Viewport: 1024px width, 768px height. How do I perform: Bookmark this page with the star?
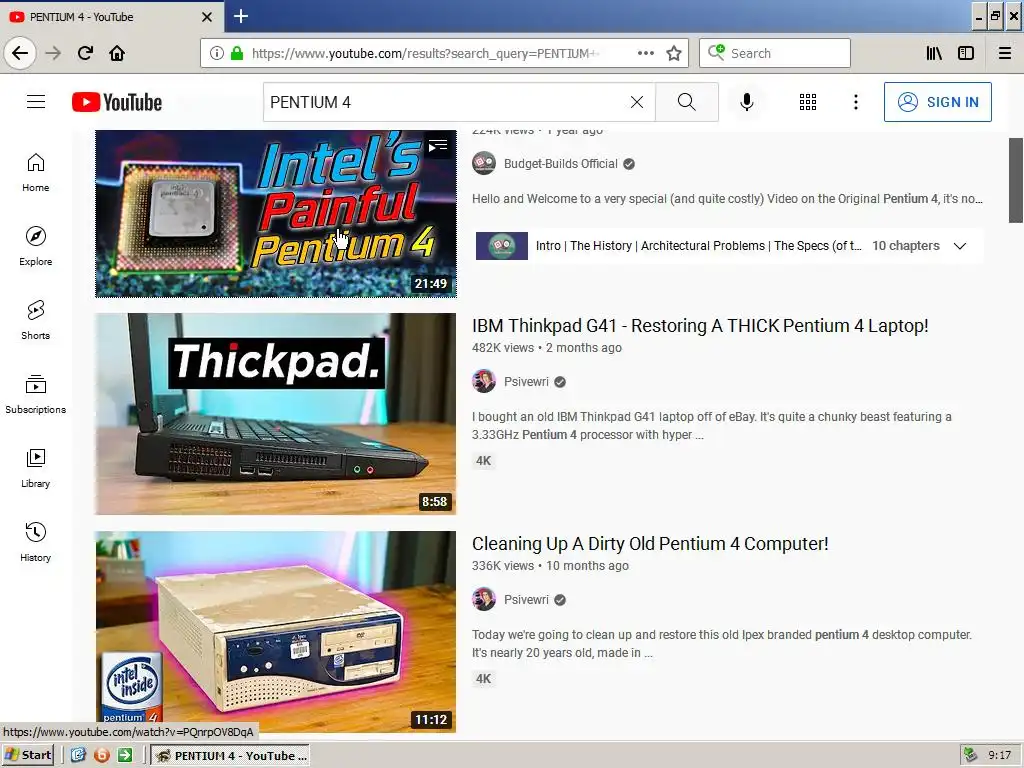[674, 53]
